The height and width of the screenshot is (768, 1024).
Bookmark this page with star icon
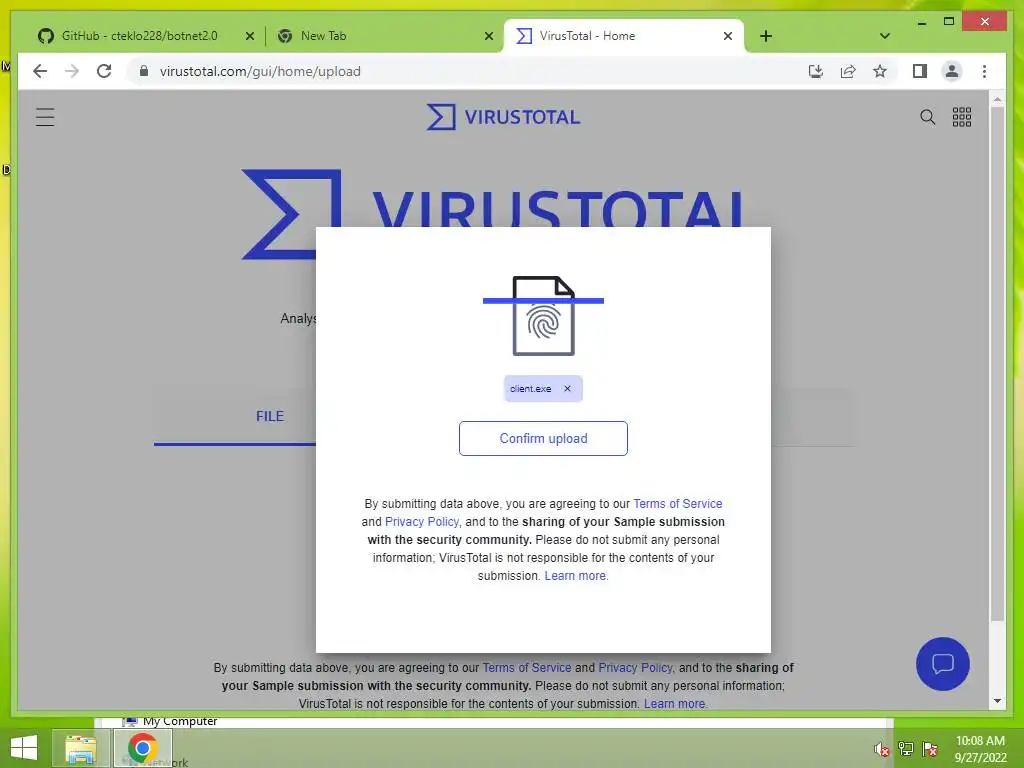[880, 71]
